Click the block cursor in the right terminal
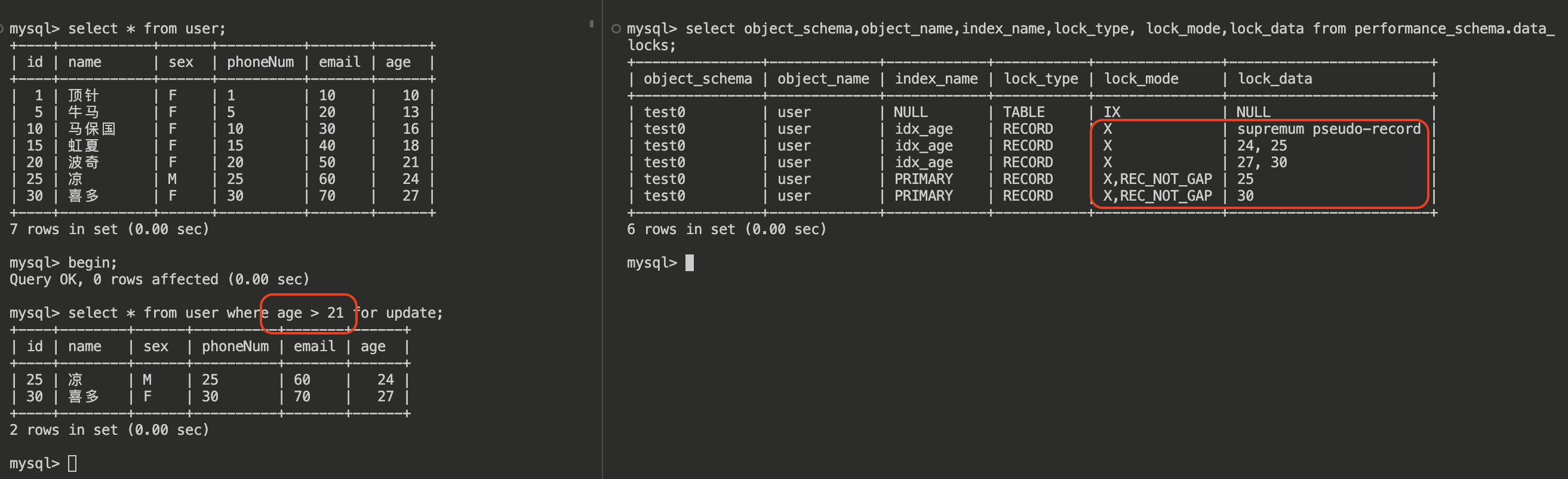The width and height of the screenshot is (1568, 479). point(689,263)
